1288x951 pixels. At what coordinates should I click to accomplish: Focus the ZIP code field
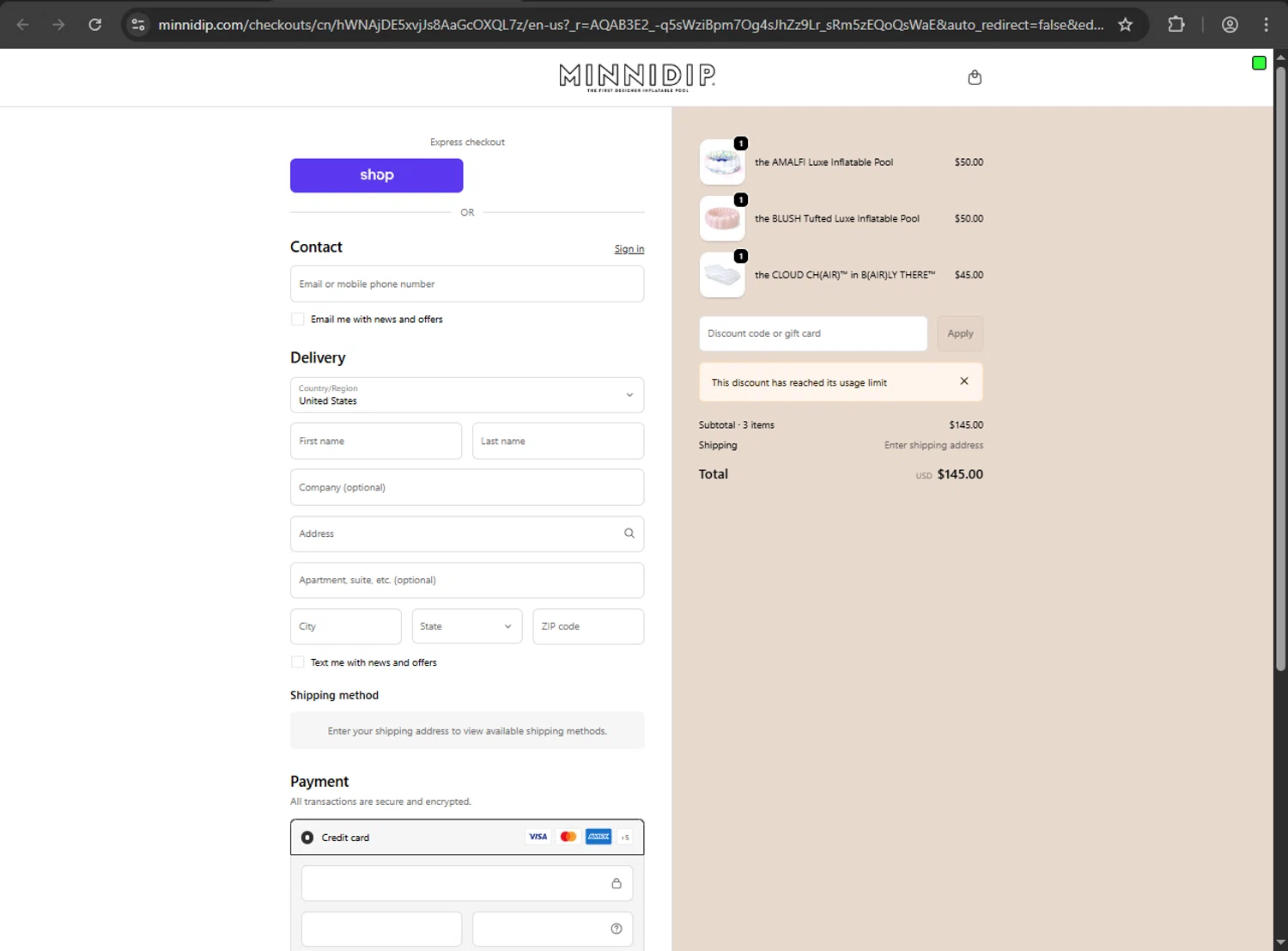pyautogui.click(x=588, y=626)
